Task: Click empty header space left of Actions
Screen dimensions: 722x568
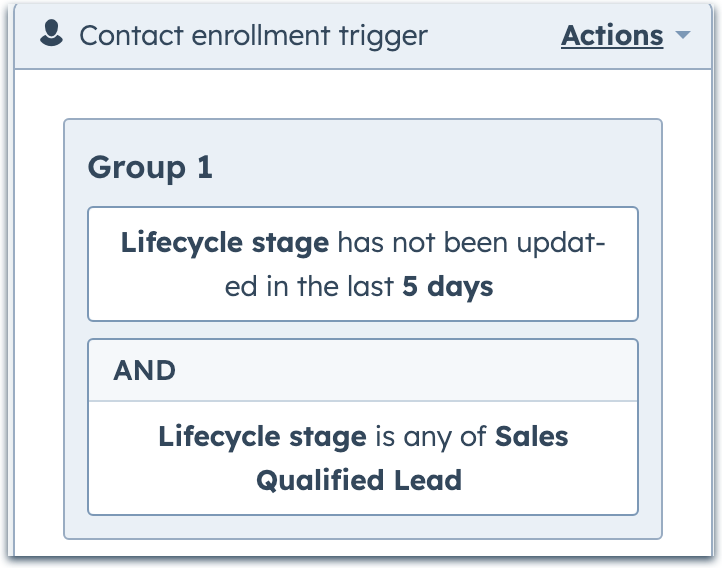Action: pos(490,36)
